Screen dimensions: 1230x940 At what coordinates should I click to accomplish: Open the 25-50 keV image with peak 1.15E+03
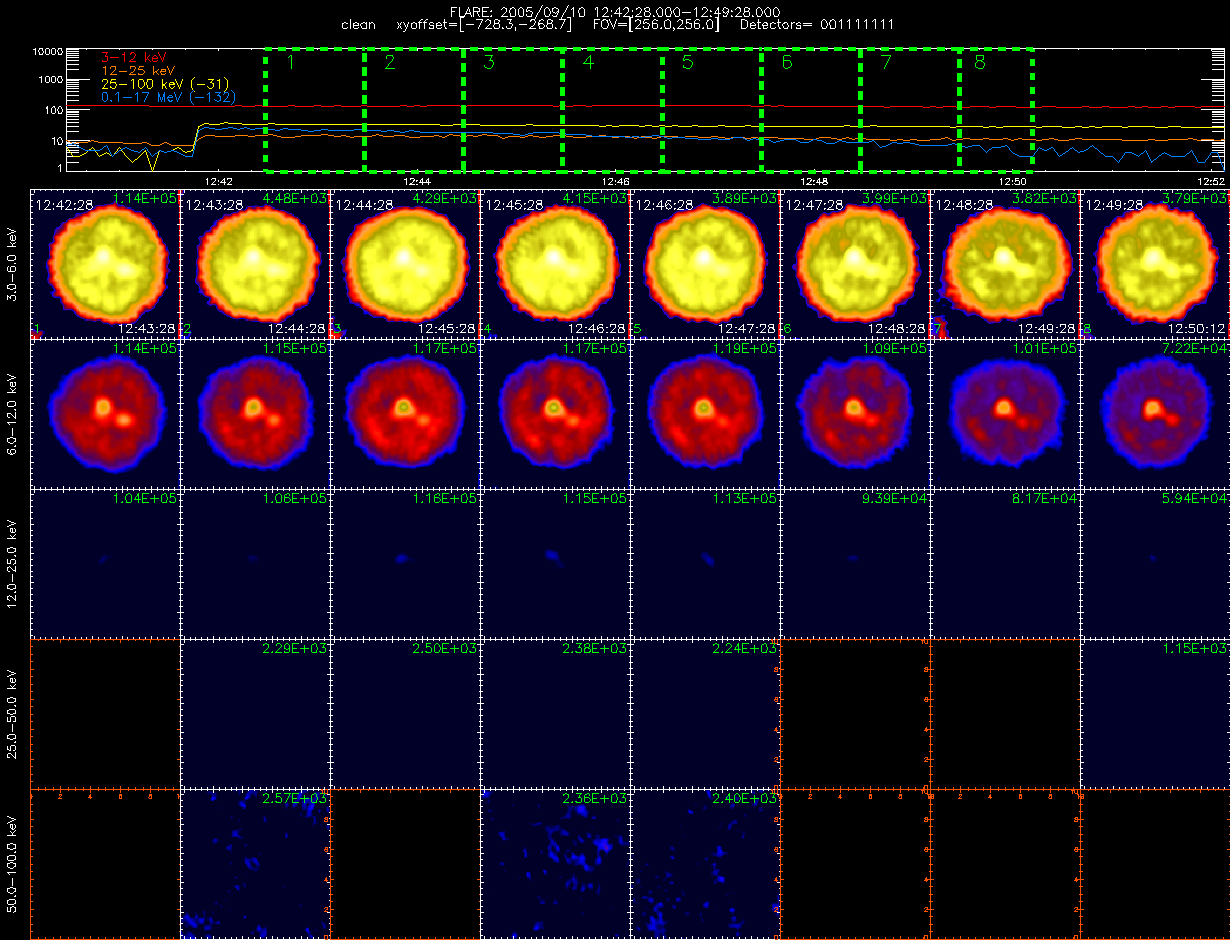(1155, 714)
